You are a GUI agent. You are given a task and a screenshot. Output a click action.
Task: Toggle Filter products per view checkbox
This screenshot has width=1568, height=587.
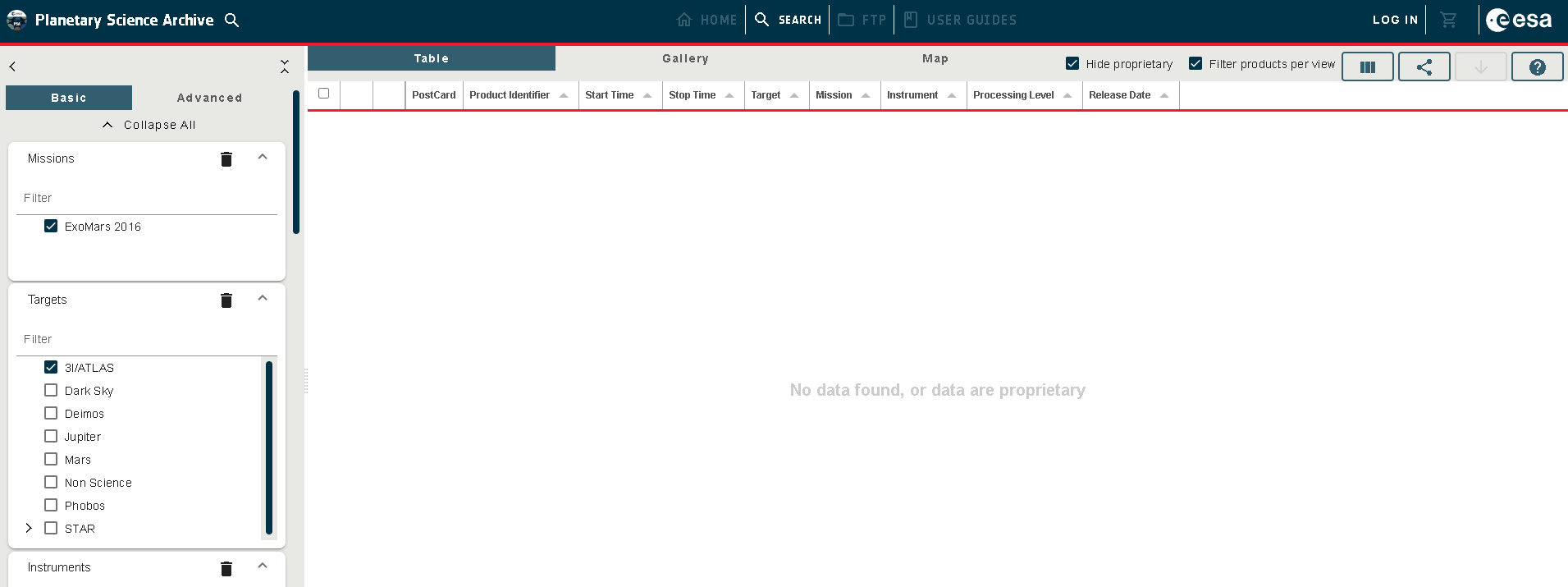point(1195,63)
